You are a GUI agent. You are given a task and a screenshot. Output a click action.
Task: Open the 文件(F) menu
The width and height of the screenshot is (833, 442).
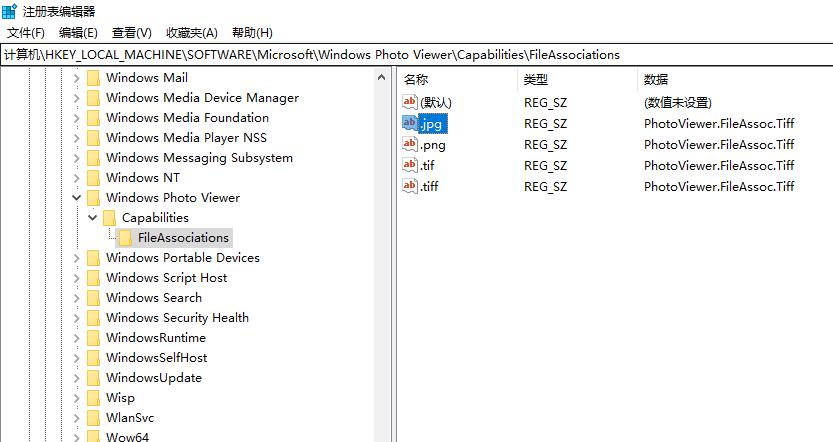click(x=26, y=33)
